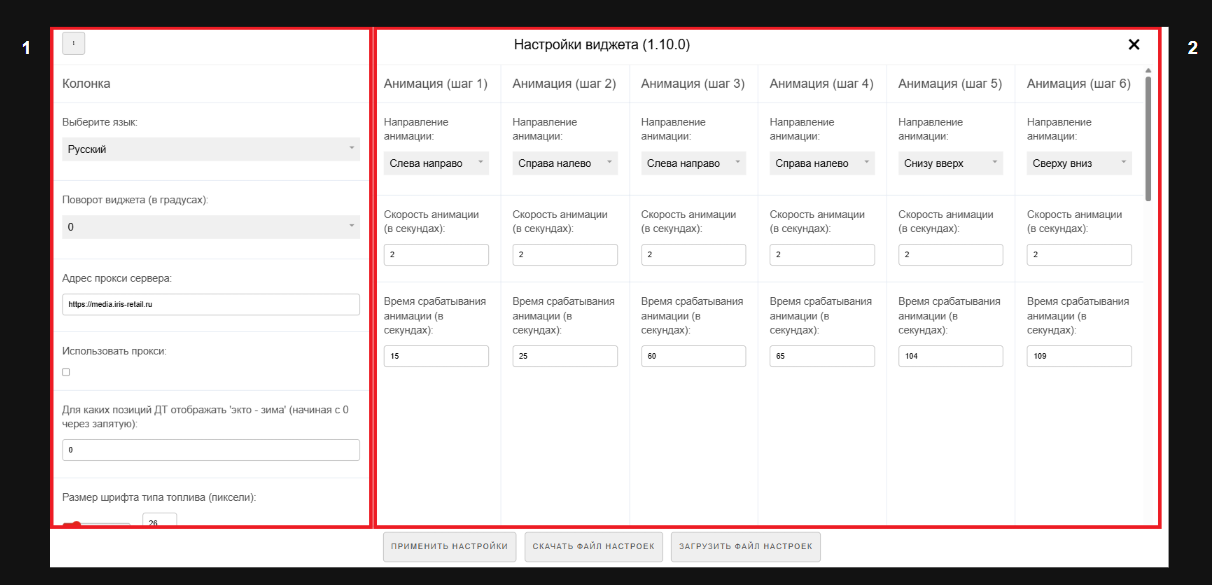Open the Выберите язык dropdown

point(210,149)
